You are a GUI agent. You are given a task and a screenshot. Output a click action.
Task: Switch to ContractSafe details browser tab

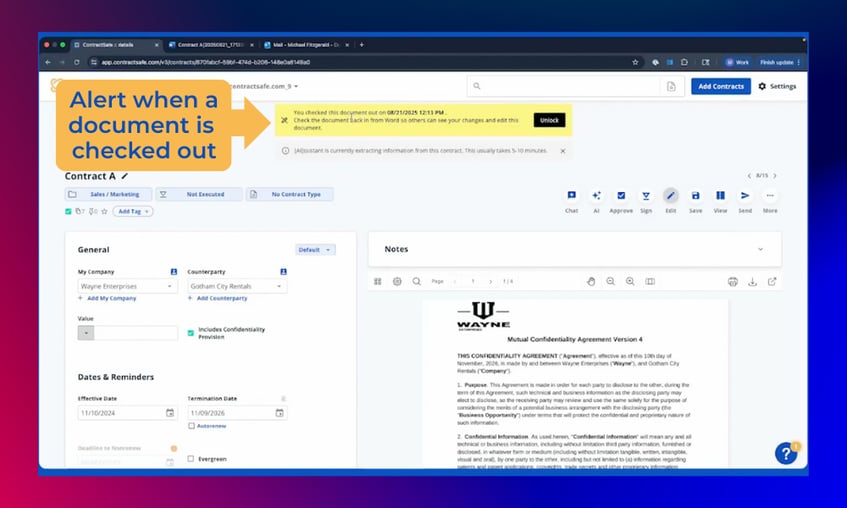pos(116,45)
